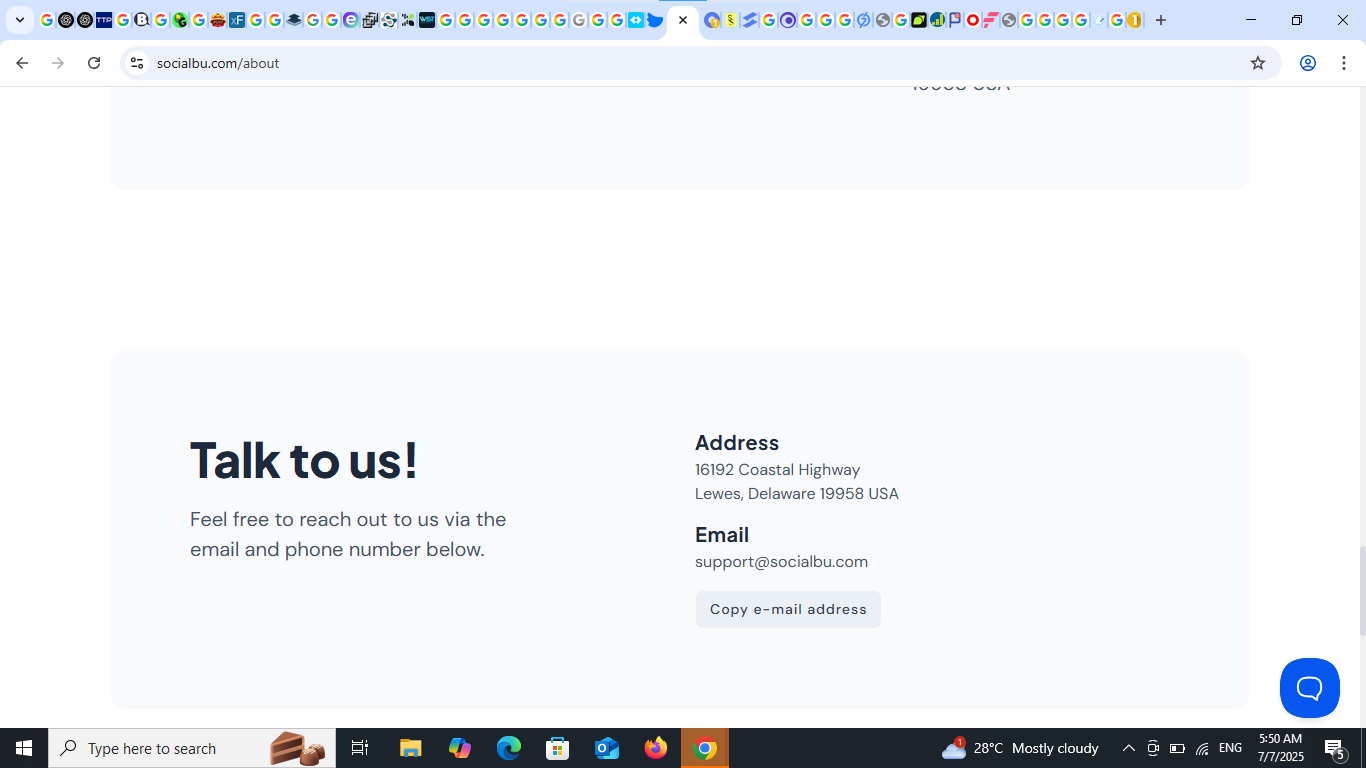Open Task View on the taskbar
Viewport: 1366px width, 768px height.
pos(360,748)
